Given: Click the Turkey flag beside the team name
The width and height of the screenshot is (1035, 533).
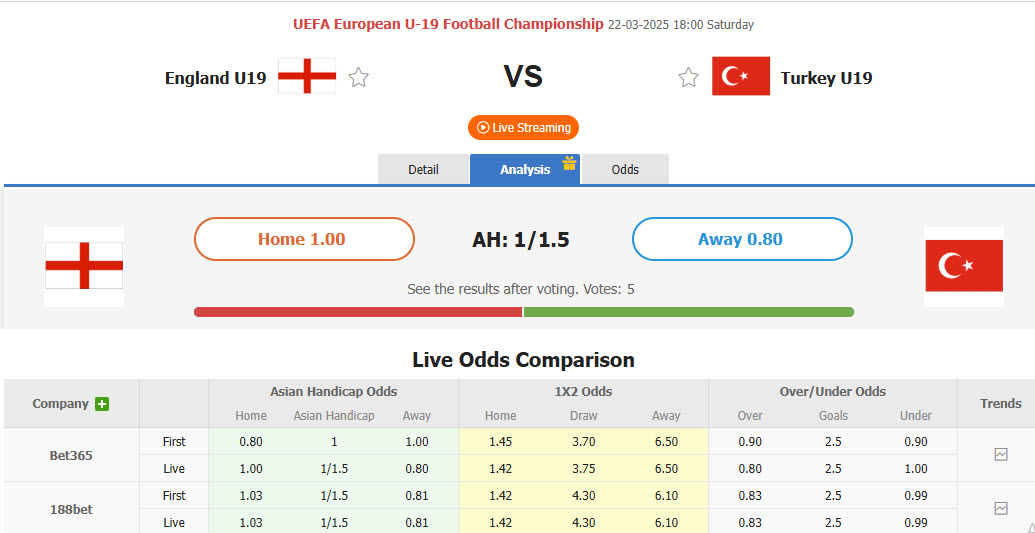Looking at the screenshot, I should coord(741,76).
